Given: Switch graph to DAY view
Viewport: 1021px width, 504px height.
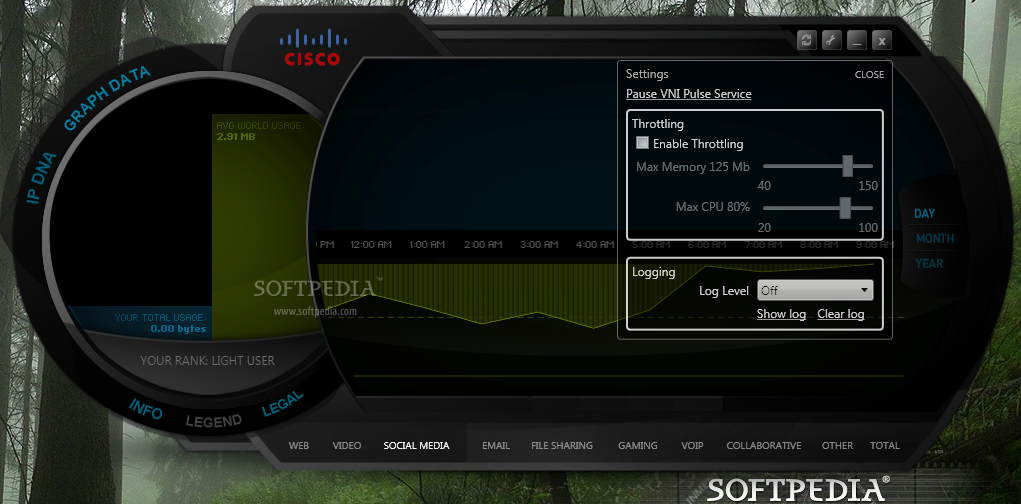Looking at the screenshot, I should point(924,214).
